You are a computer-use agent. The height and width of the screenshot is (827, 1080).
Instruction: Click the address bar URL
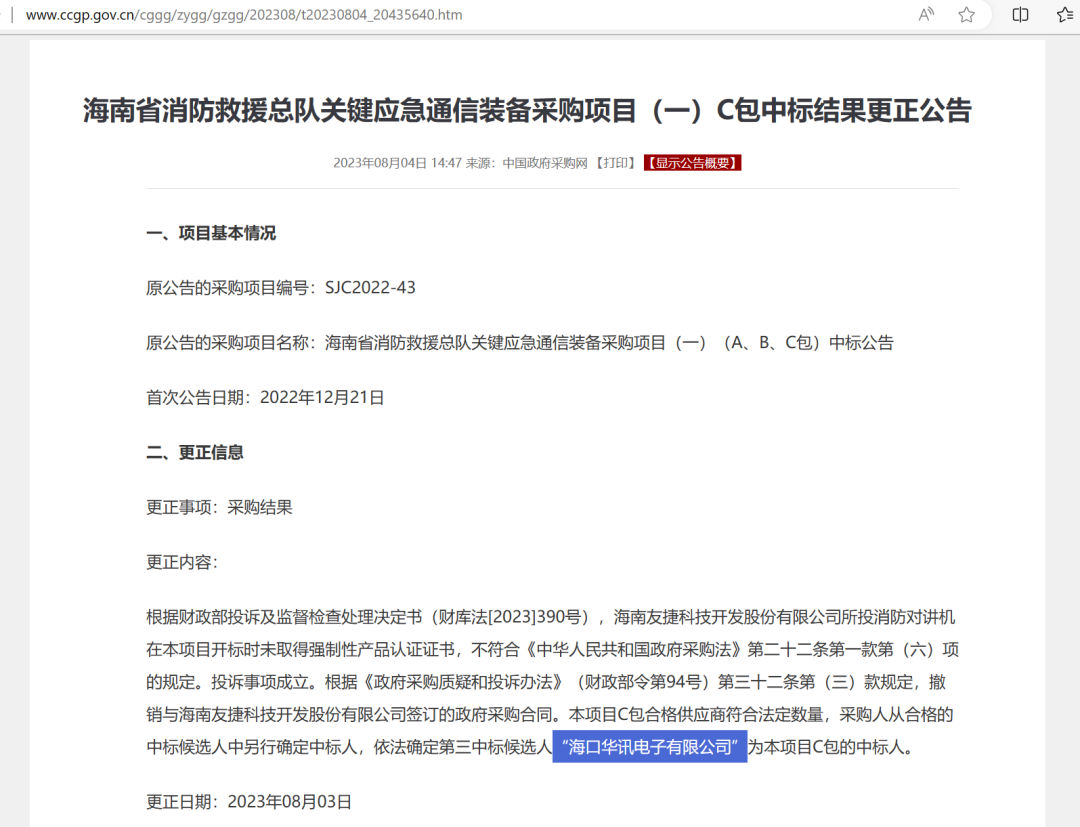click(x=244, y=14)
